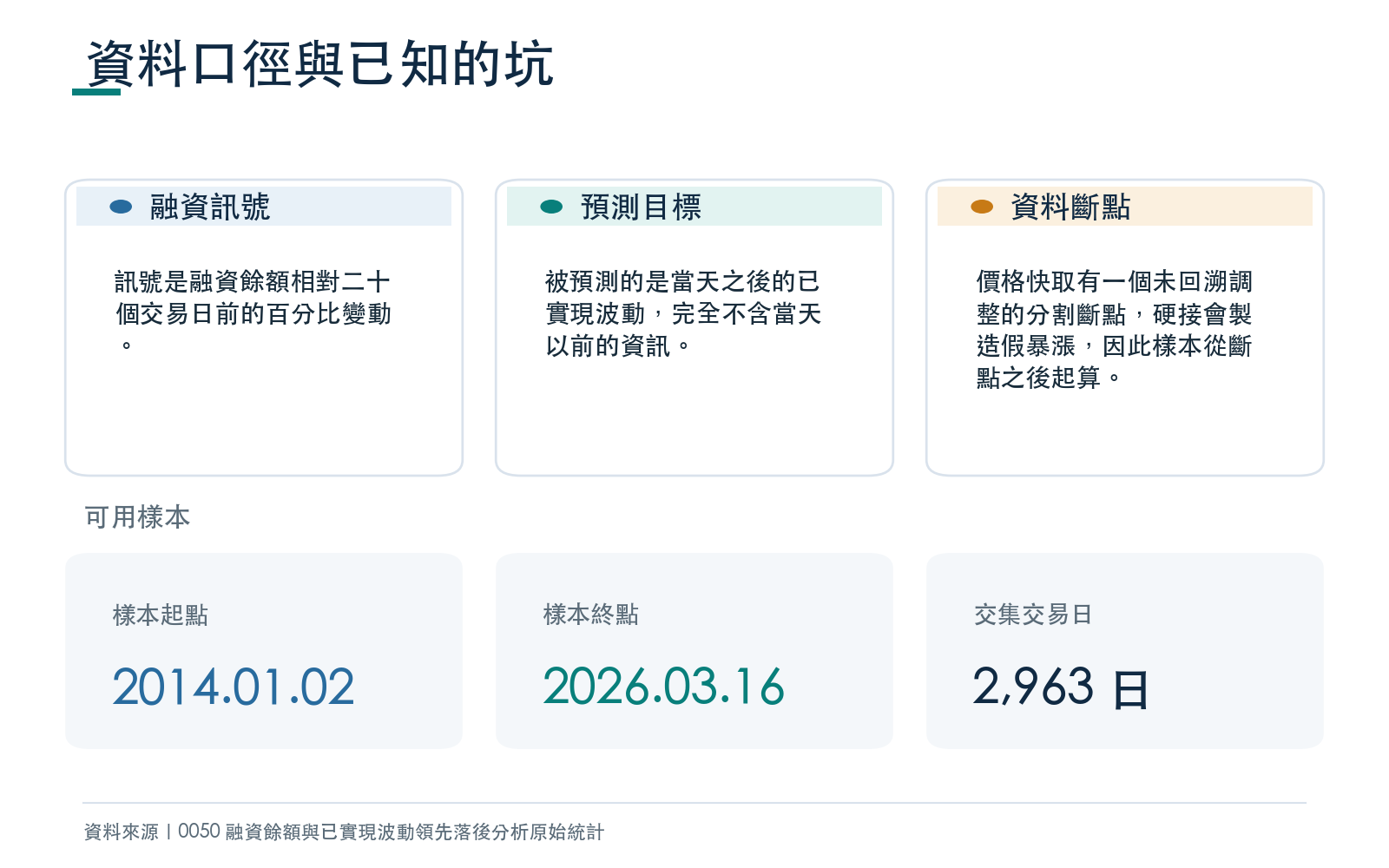
Task: Click the 可用樣本 section label
Action: point(137,517)
